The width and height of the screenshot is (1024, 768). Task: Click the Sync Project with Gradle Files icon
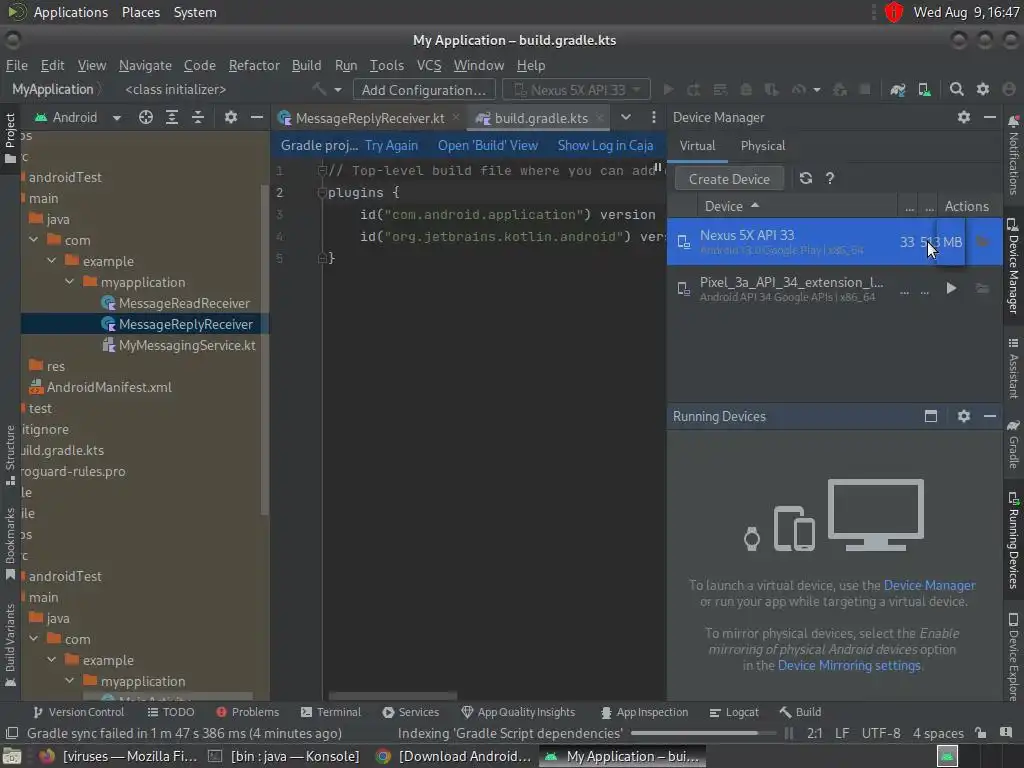click(898, 89)
